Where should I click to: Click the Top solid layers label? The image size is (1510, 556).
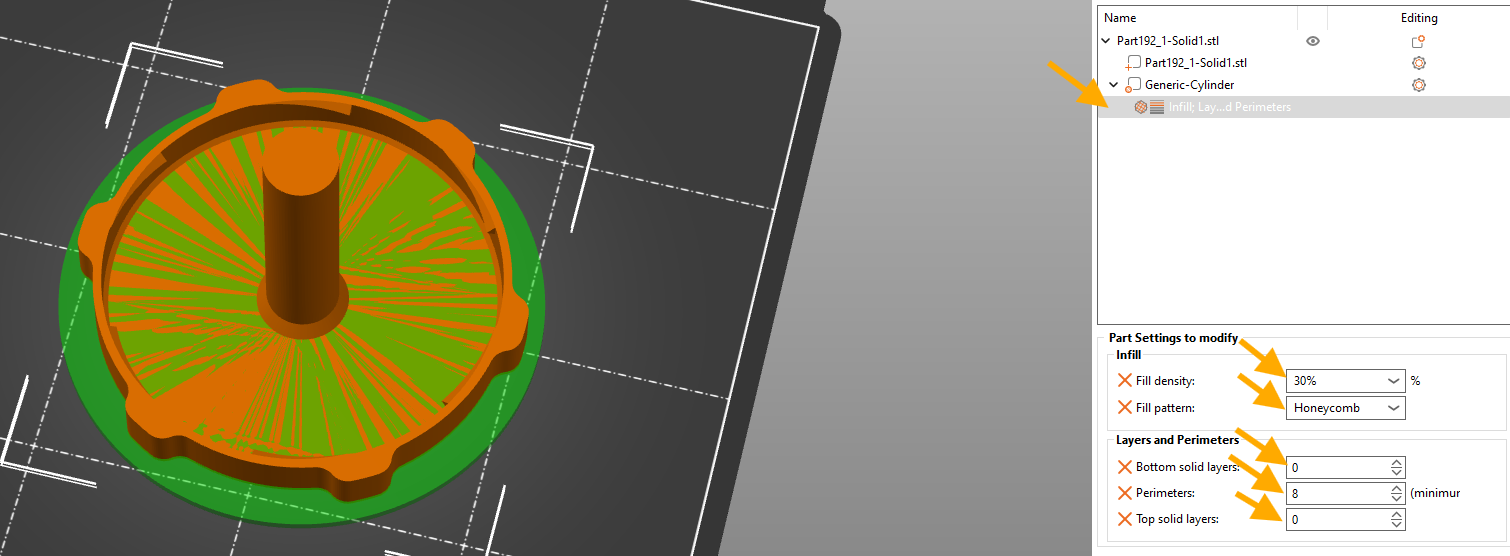click(1177, 519)
